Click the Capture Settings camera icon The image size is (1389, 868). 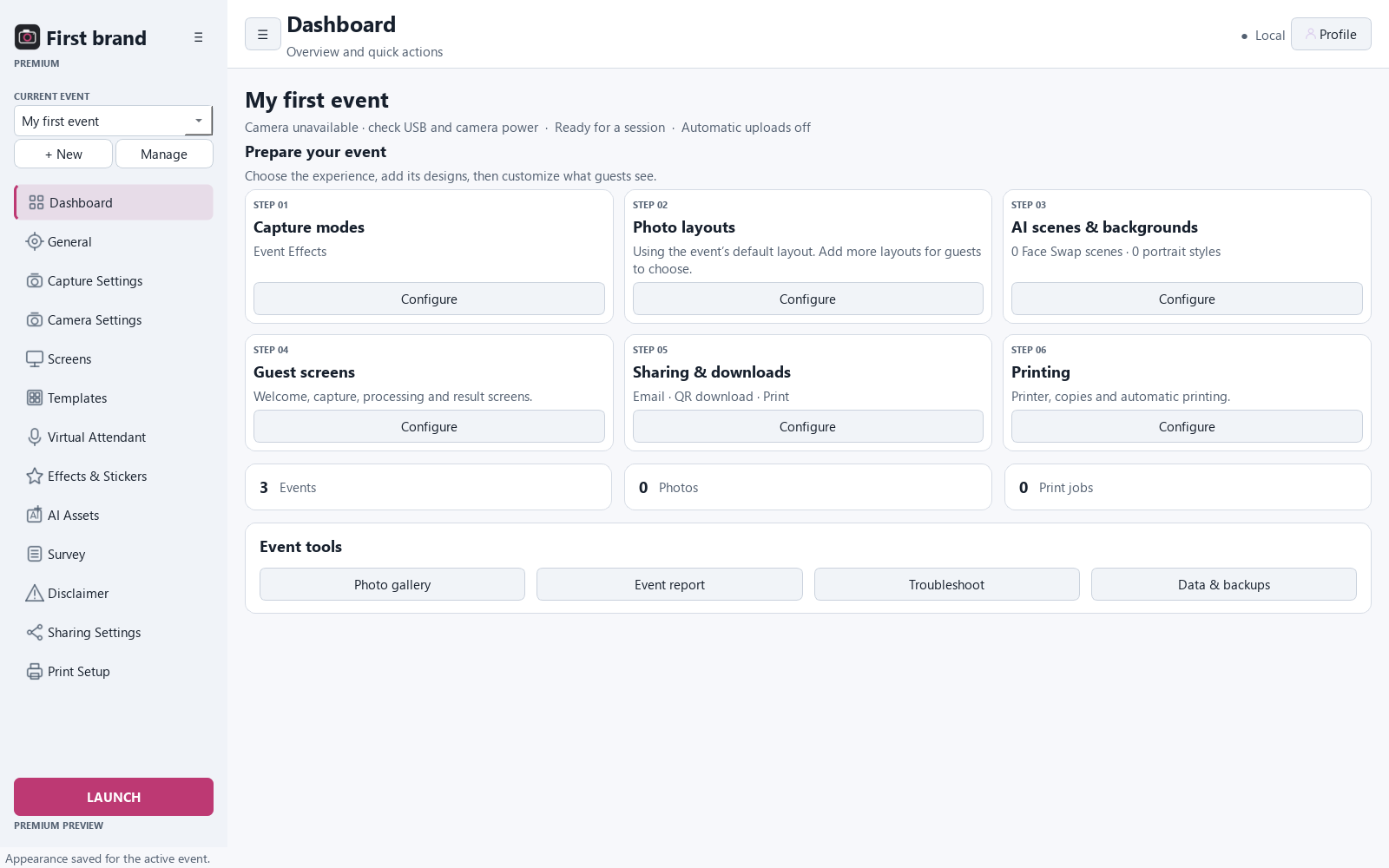click(x=35, y=280)
